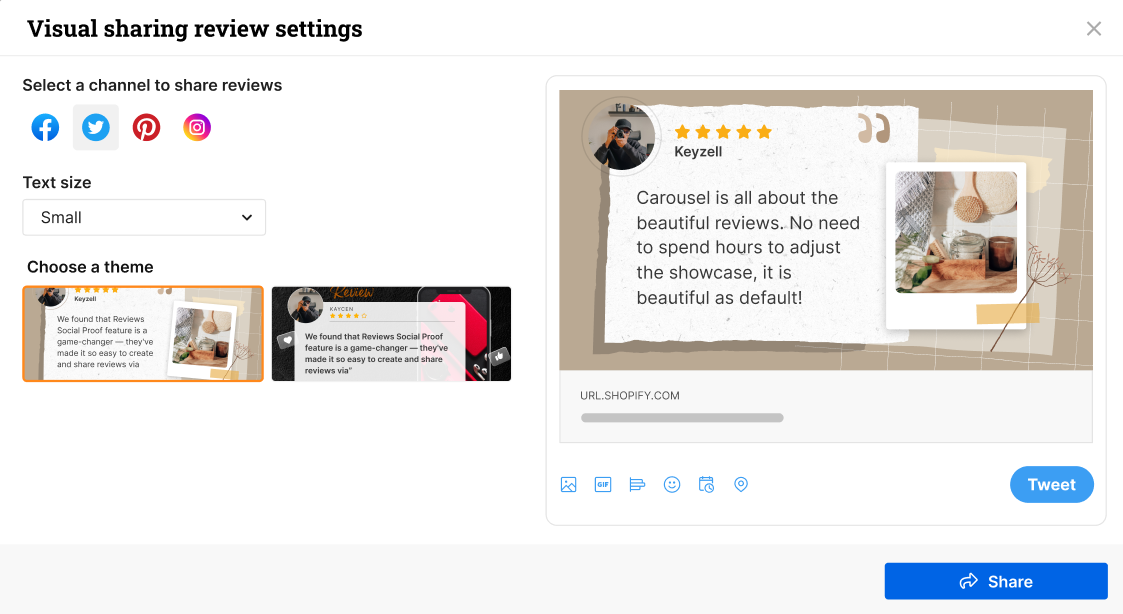Add a location to the tweet
The image size is (1123, 614).
click(741, 484)
